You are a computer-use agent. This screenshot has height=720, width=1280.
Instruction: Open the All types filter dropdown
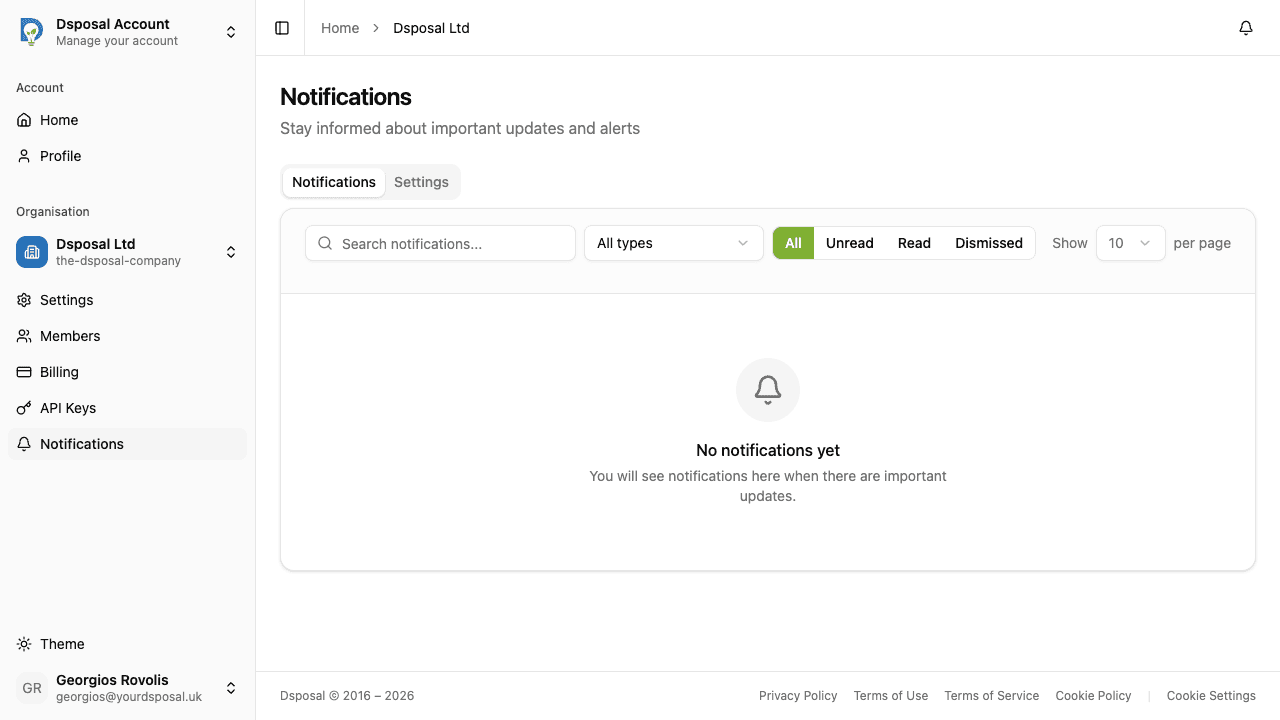[x=673, y=243]
